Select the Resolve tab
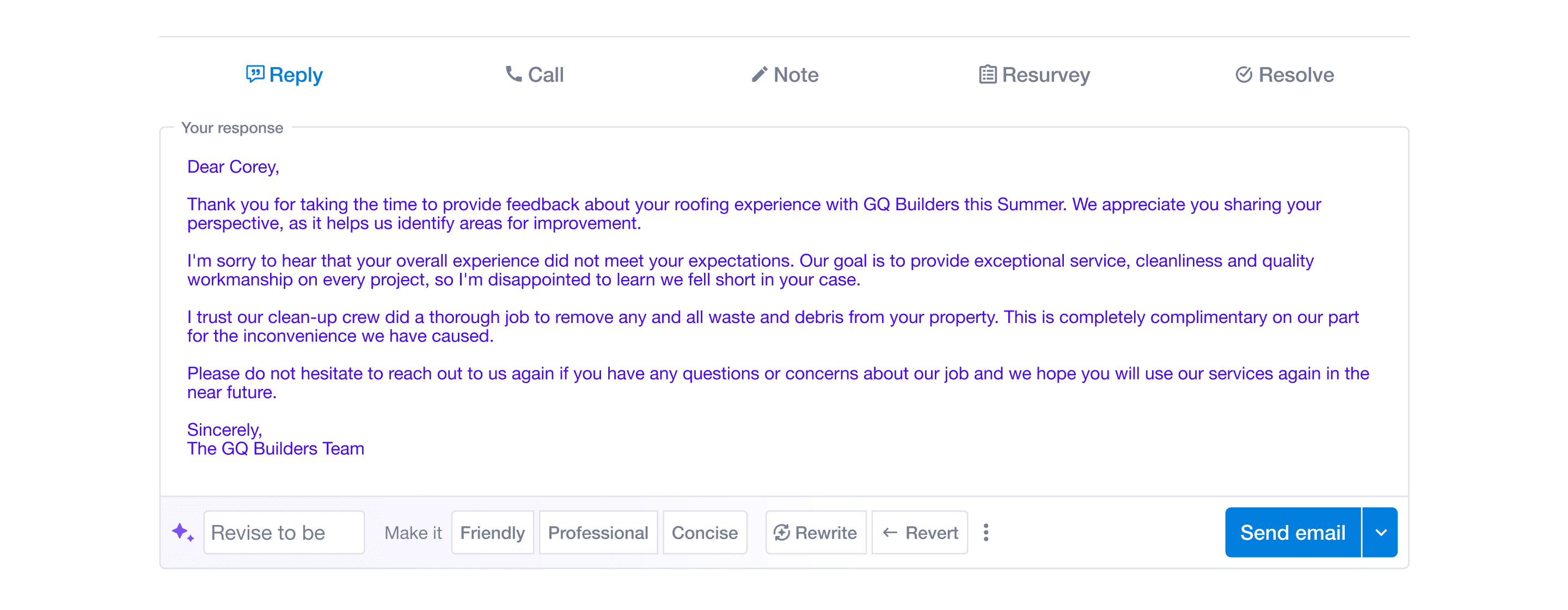 point(1295,74)
